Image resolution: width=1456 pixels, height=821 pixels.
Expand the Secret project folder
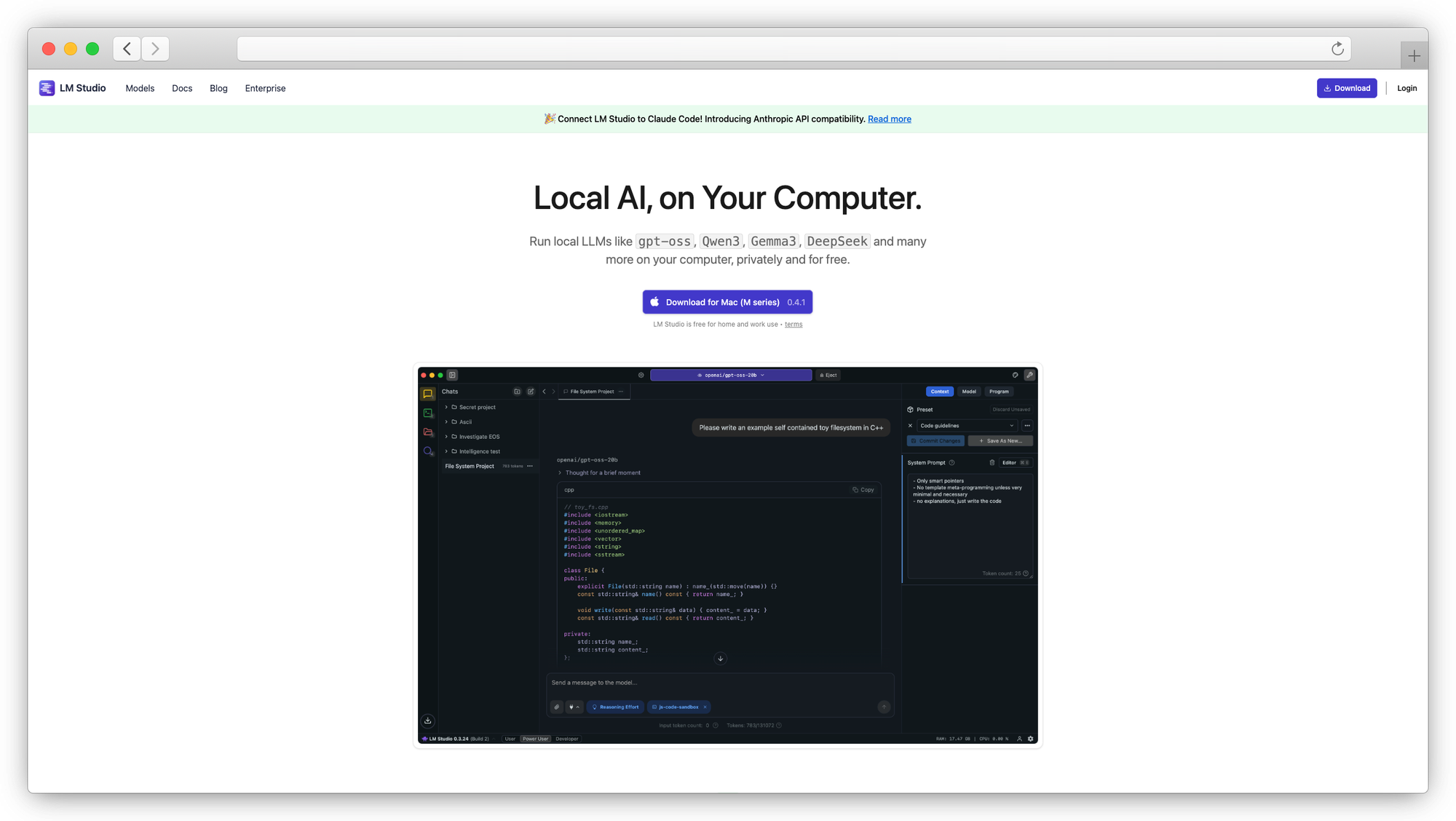click(446, 407)
